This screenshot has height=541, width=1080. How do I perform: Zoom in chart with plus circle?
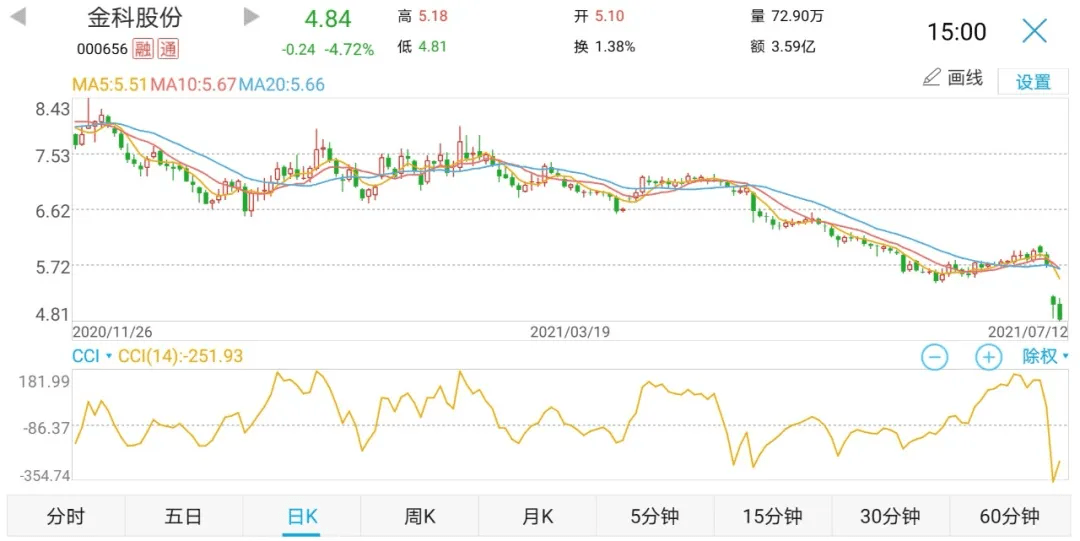coord(988,357)
